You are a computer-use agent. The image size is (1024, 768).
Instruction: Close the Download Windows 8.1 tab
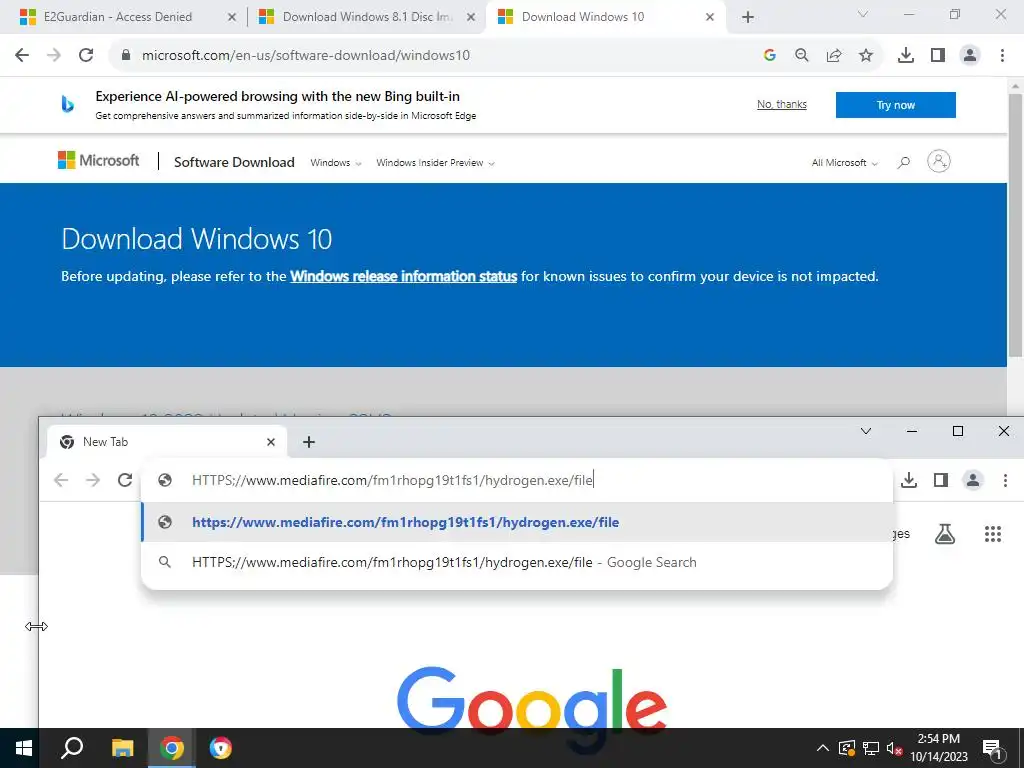pos(470,18)
